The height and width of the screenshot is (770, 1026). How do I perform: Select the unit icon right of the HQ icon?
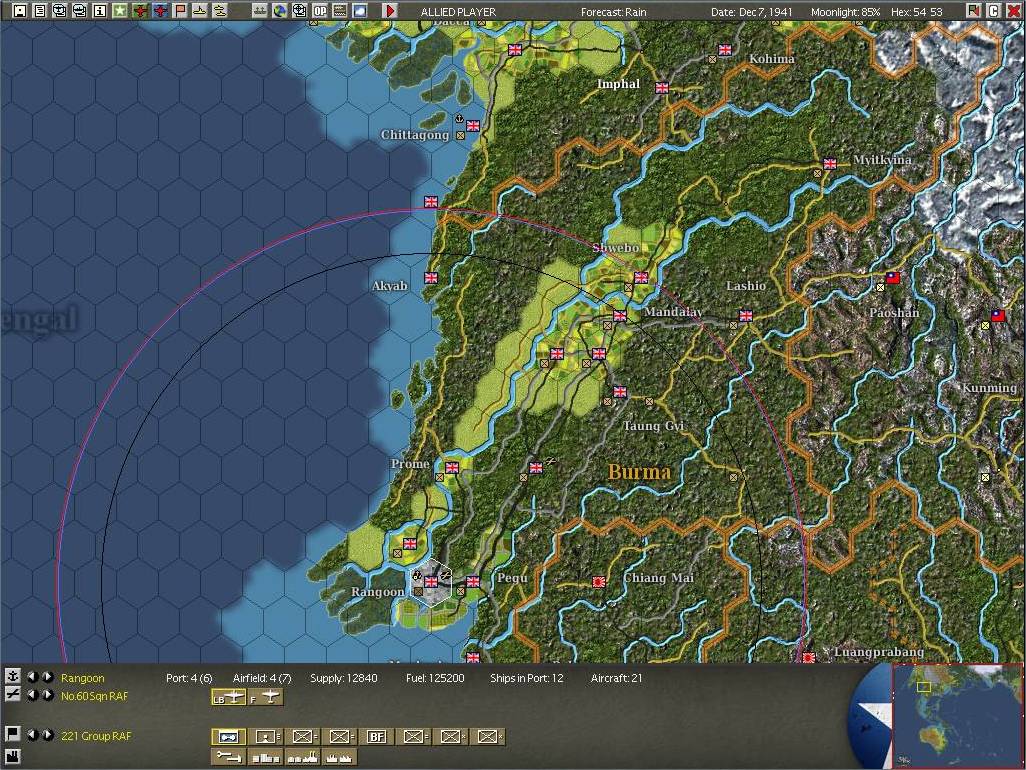coord(266,737)
